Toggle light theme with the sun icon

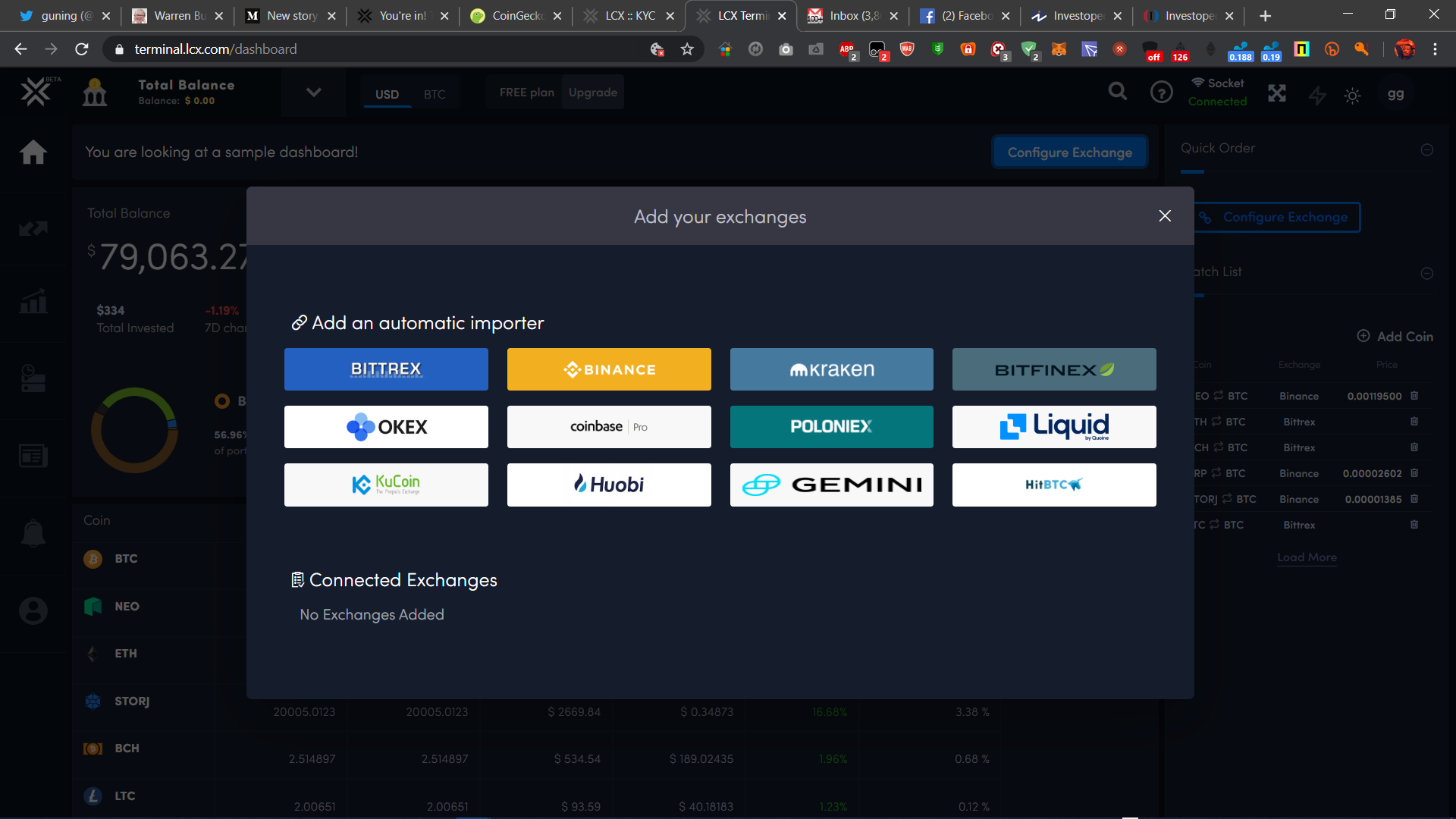tap(1353, 96)
